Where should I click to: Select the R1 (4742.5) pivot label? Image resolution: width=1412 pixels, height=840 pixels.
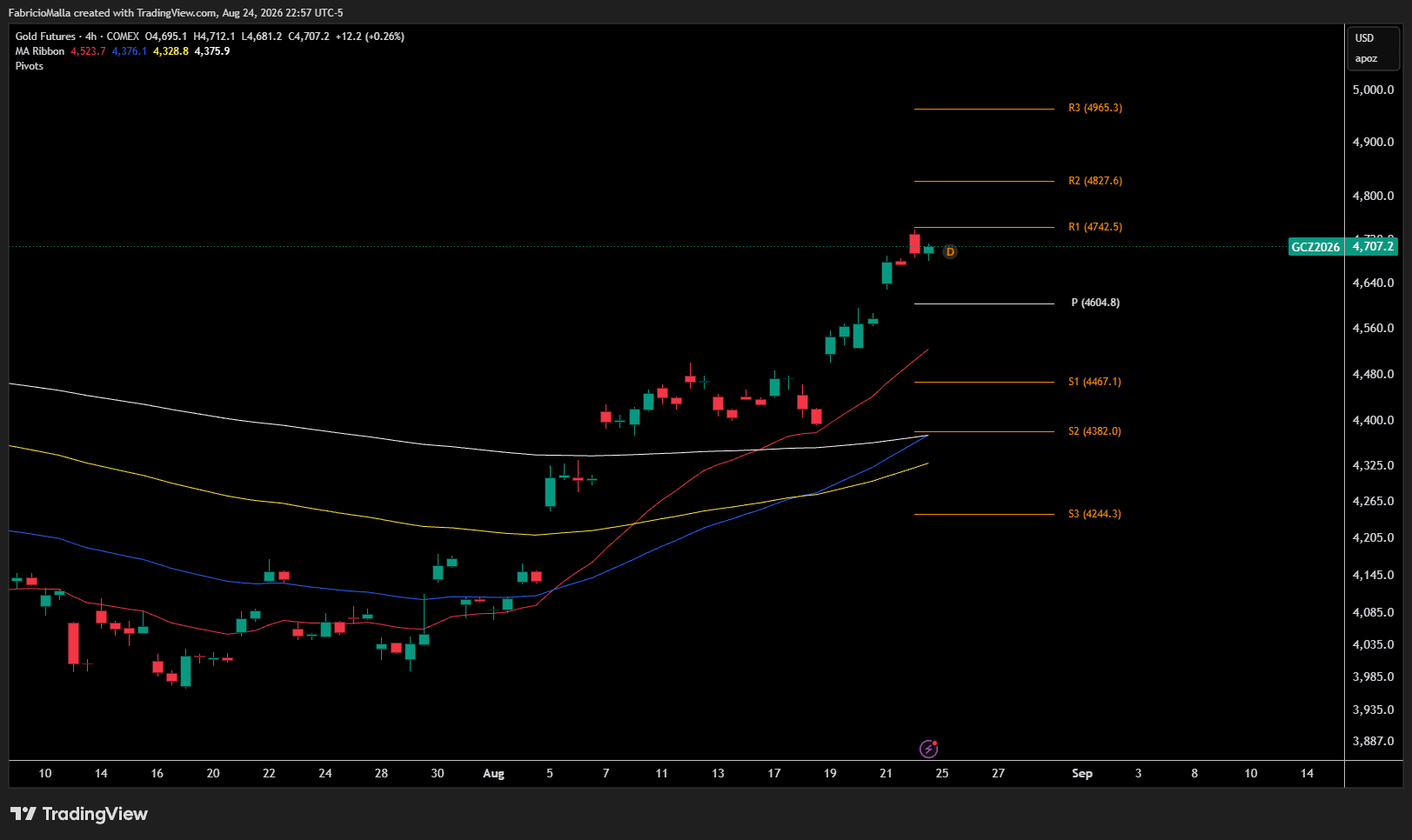[1095, 227]
